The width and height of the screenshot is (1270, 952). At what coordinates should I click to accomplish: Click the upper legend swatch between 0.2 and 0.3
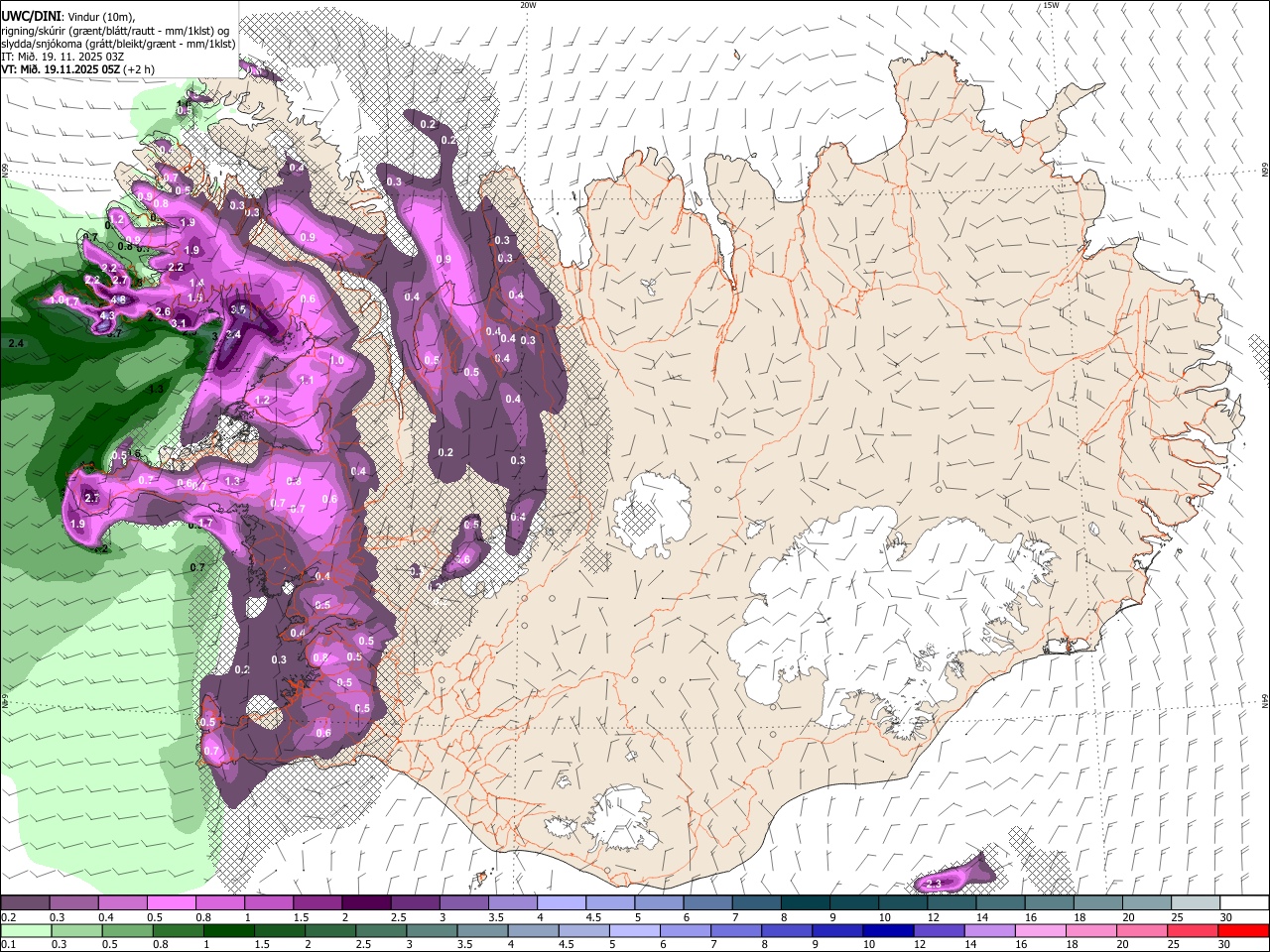(x=25, y=903)
